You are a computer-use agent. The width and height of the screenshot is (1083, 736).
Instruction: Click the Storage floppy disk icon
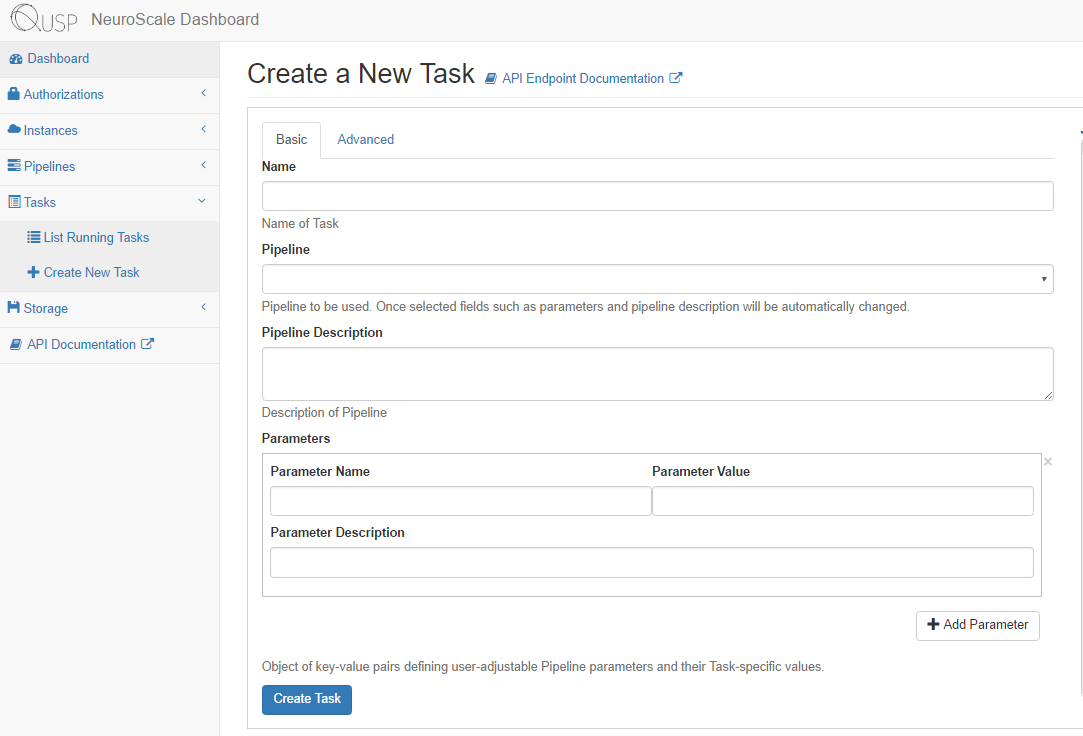(x=14, y=307)
